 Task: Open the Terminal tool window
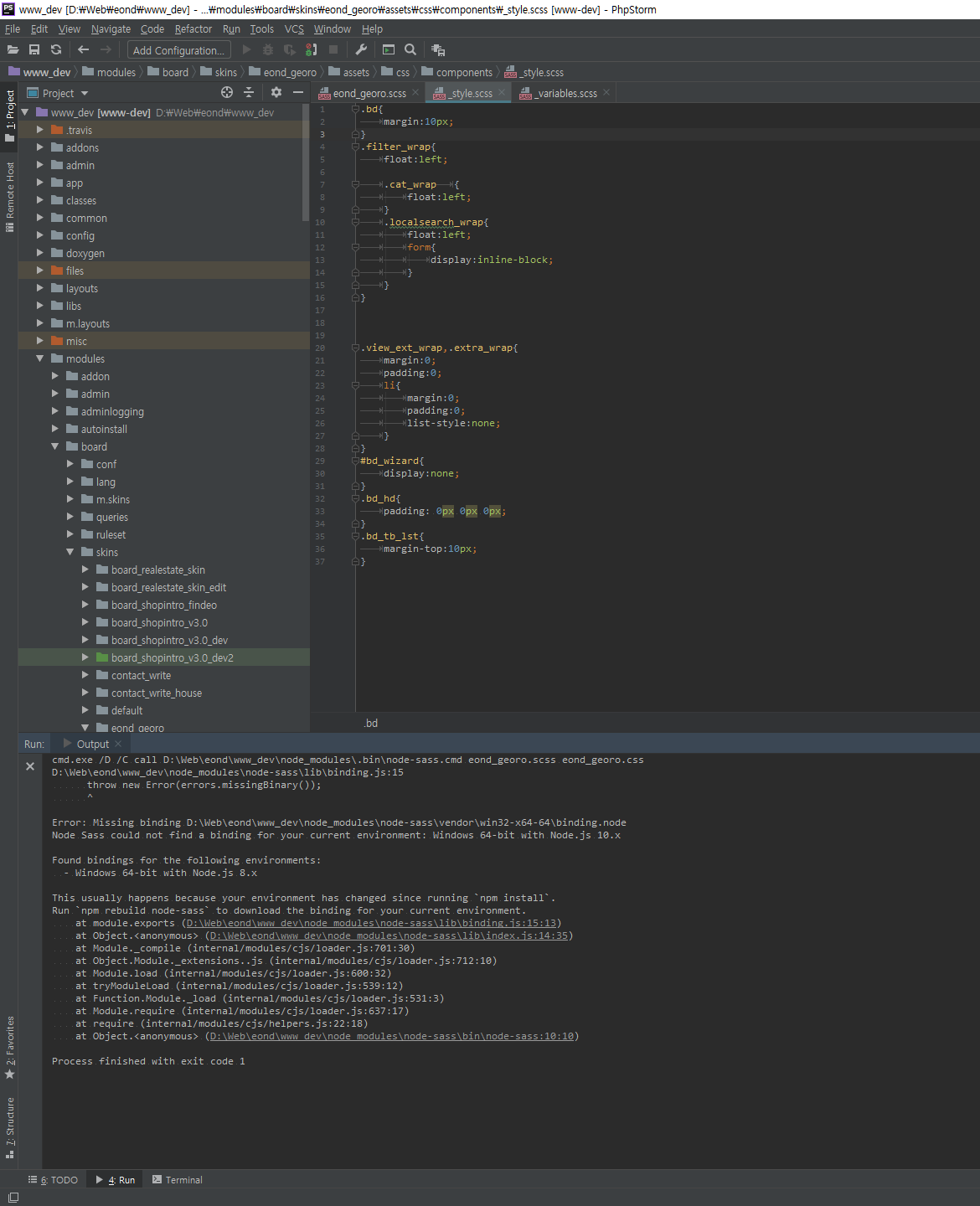178,1180
